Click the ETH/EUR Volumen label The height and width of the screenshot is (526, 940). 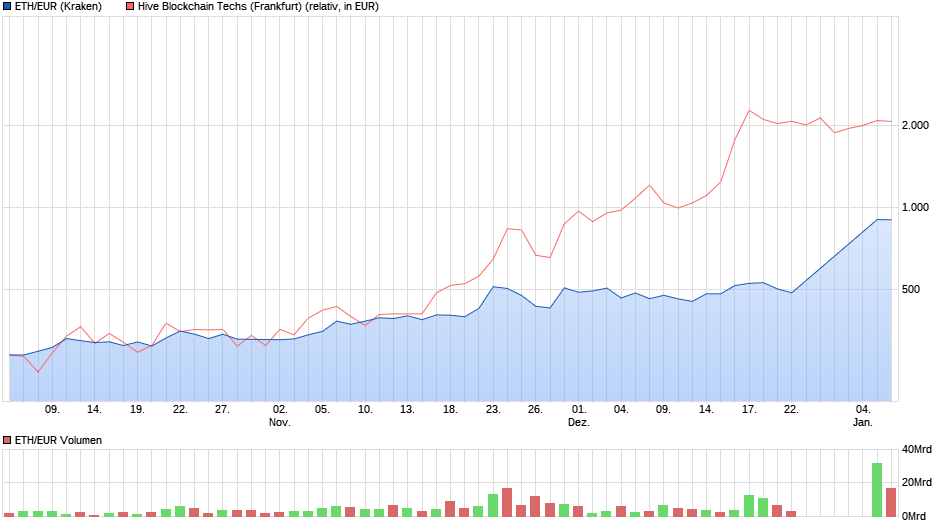58,440
